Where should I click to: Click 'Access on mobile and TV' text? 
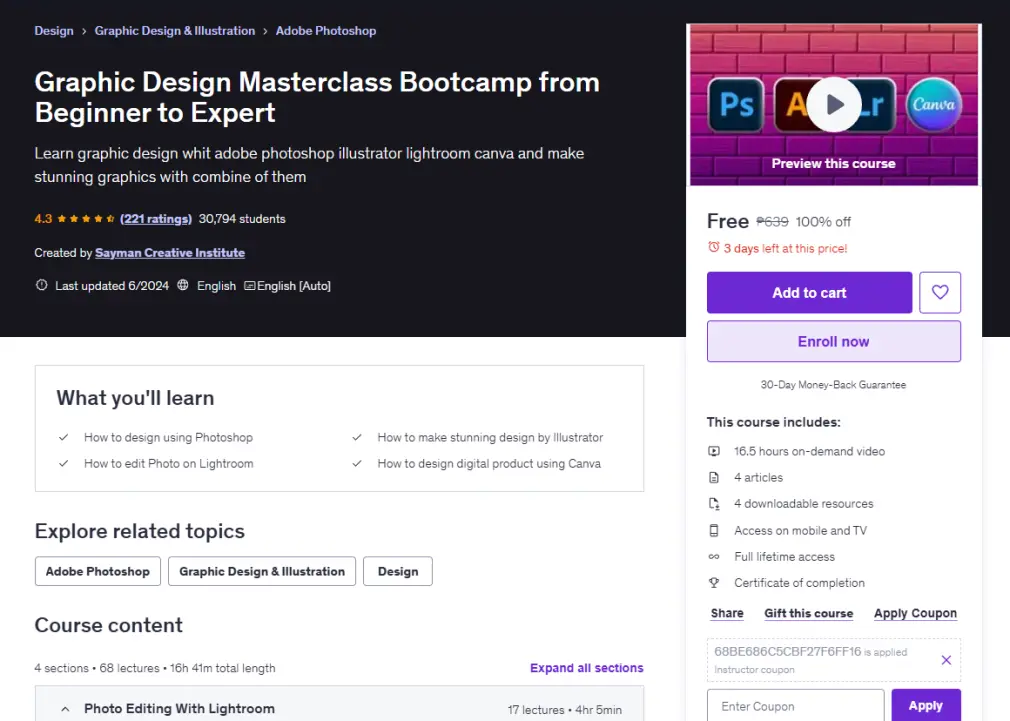click(x=801, y=530)
